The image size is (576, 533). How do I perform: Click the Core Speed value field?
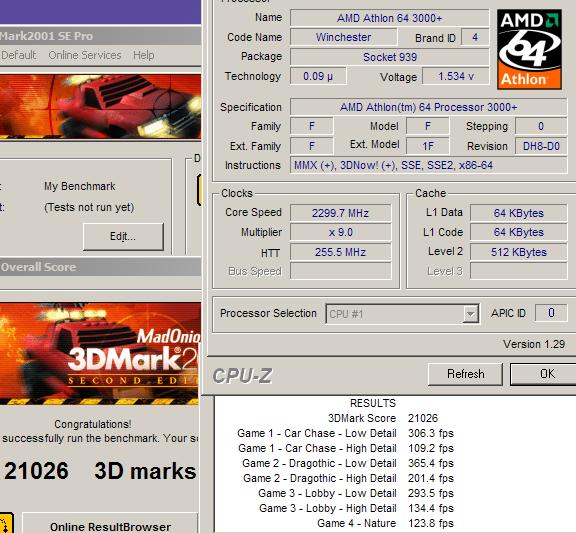[340, 213]
